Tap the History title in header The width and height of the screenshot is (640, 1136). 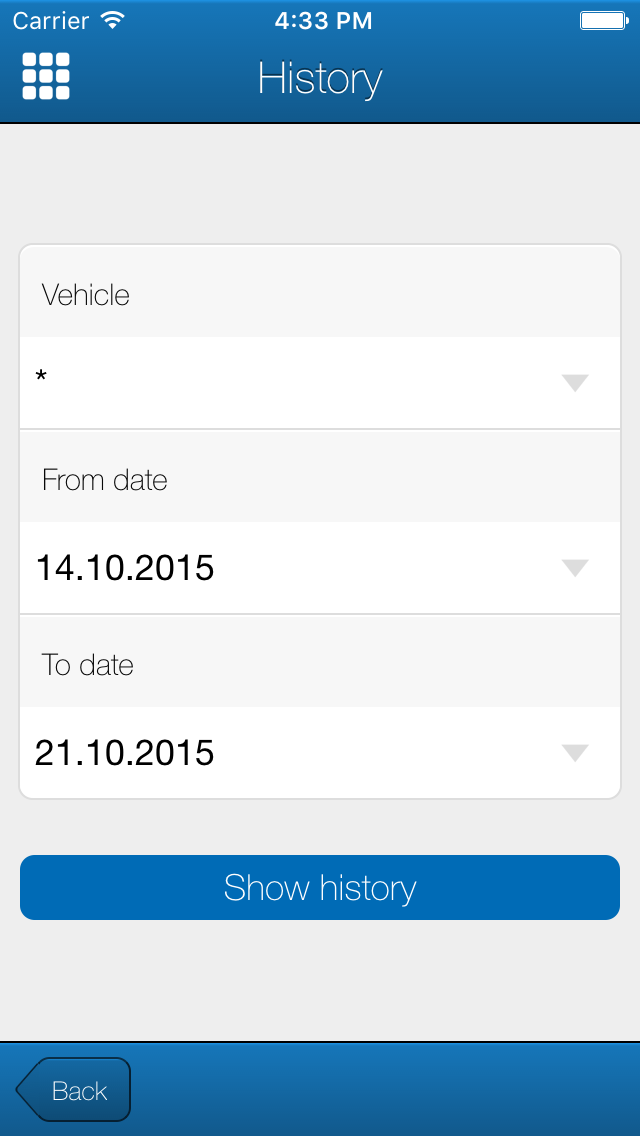click(x=320, y=79)
